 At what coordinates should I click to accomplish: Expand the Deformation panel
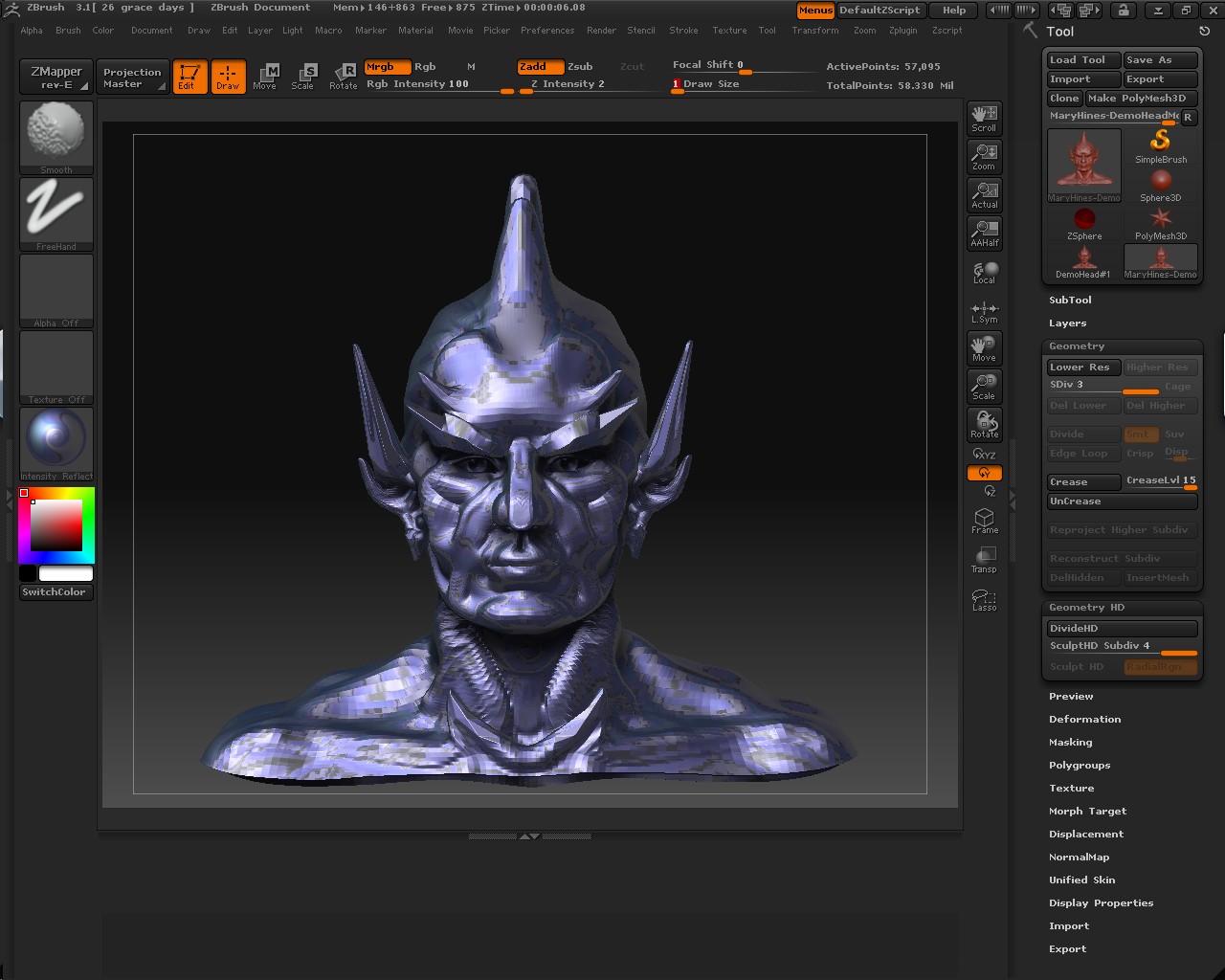[1084, 719]
